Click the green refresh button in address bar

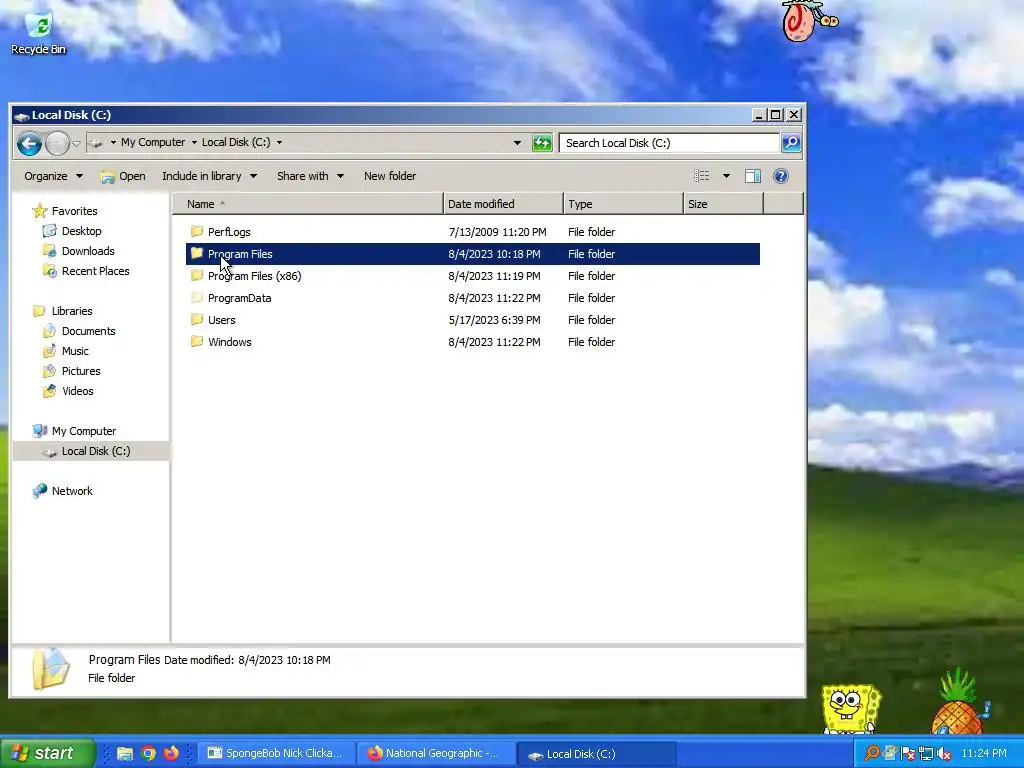(542, 143)
